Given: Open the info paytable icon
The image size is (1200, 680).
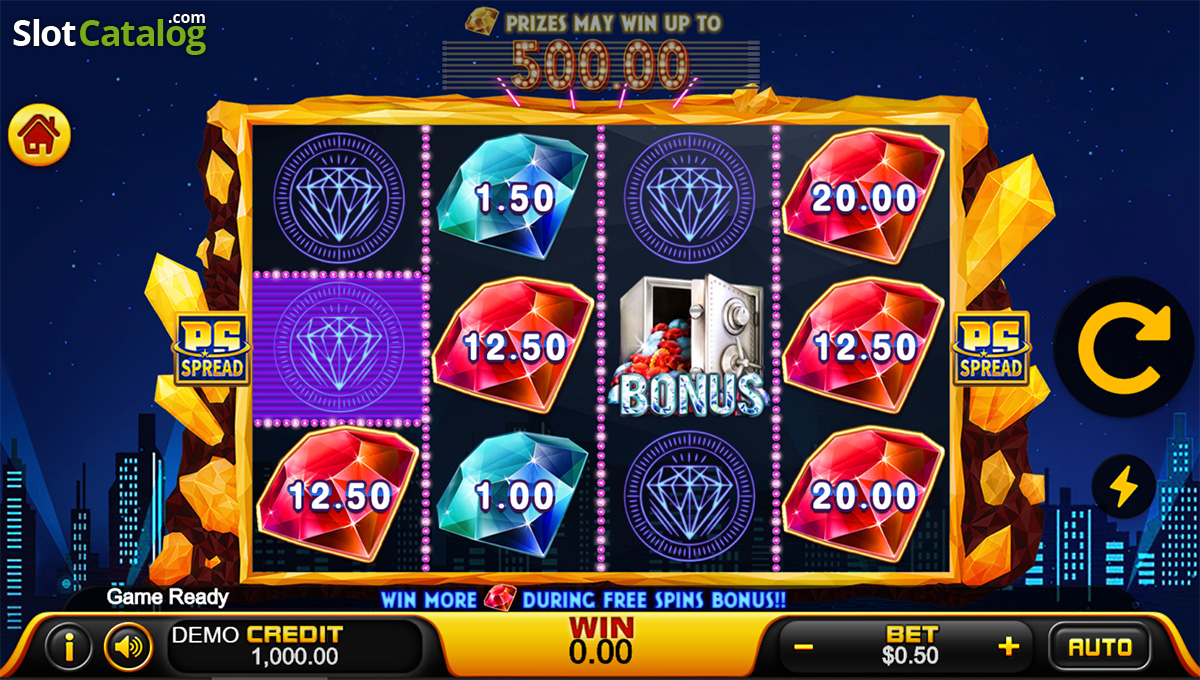Looking at the screenshot, I should (70, 648).
